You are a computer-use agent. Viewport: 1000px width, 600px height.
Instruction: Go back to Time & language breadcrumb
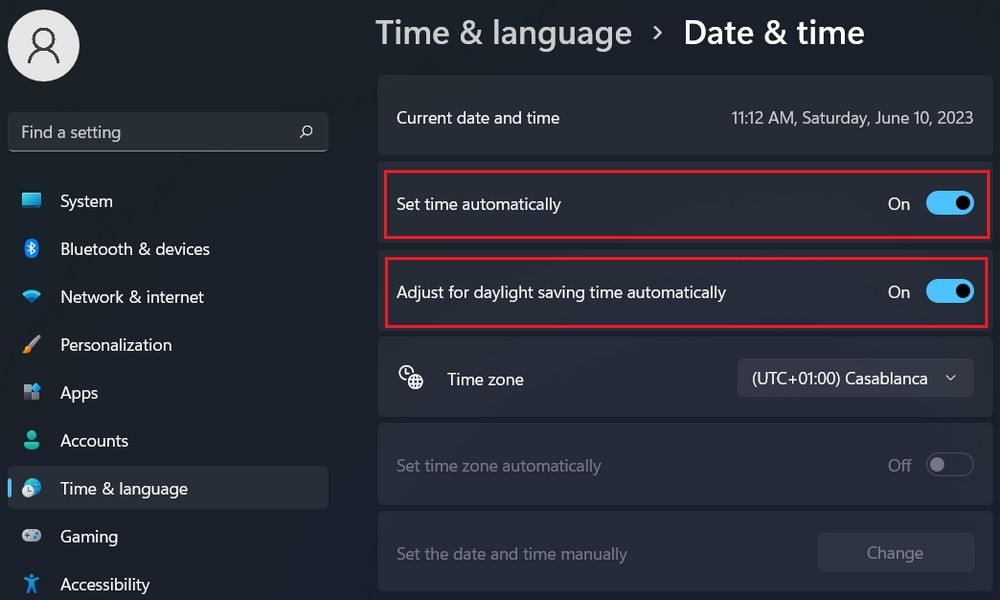[503, 33]
